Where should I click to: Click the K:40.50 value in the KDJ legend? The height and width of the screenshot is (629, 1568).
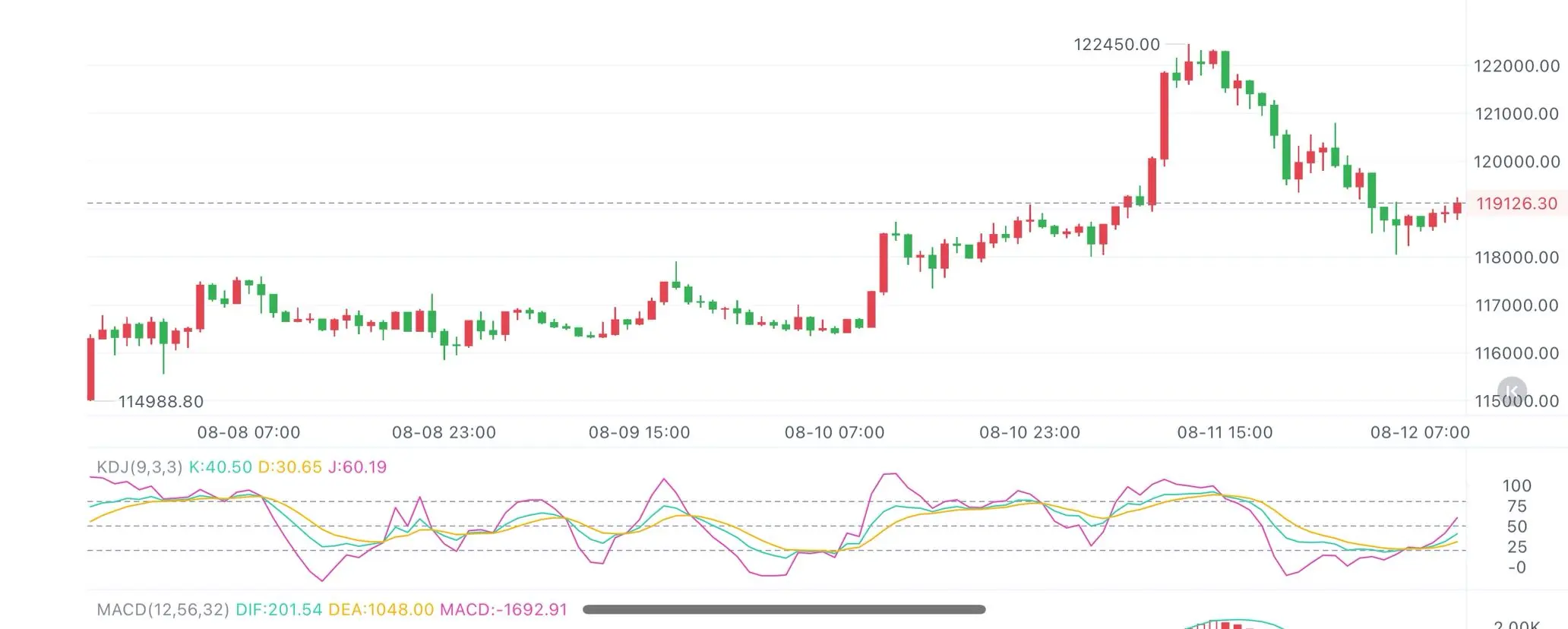(x=220, y=466)
